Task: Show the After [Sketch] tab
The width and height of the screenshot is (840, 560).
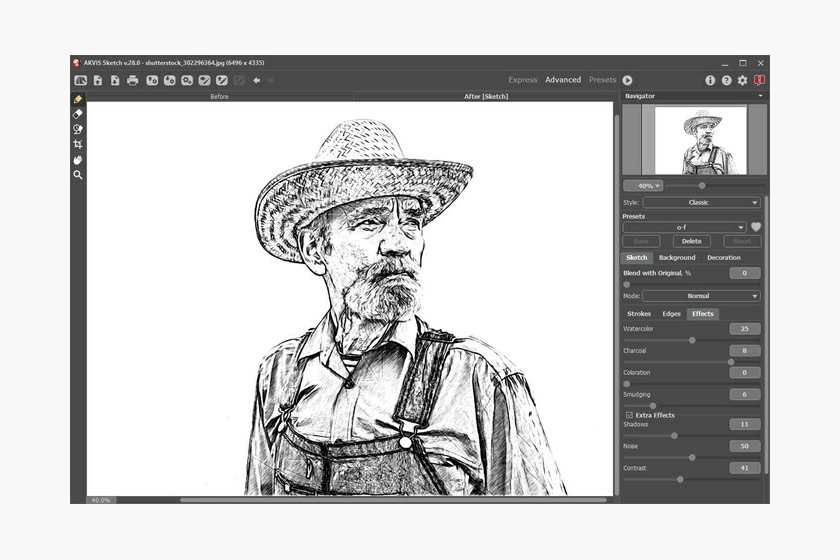Action: tap(486, 96)
